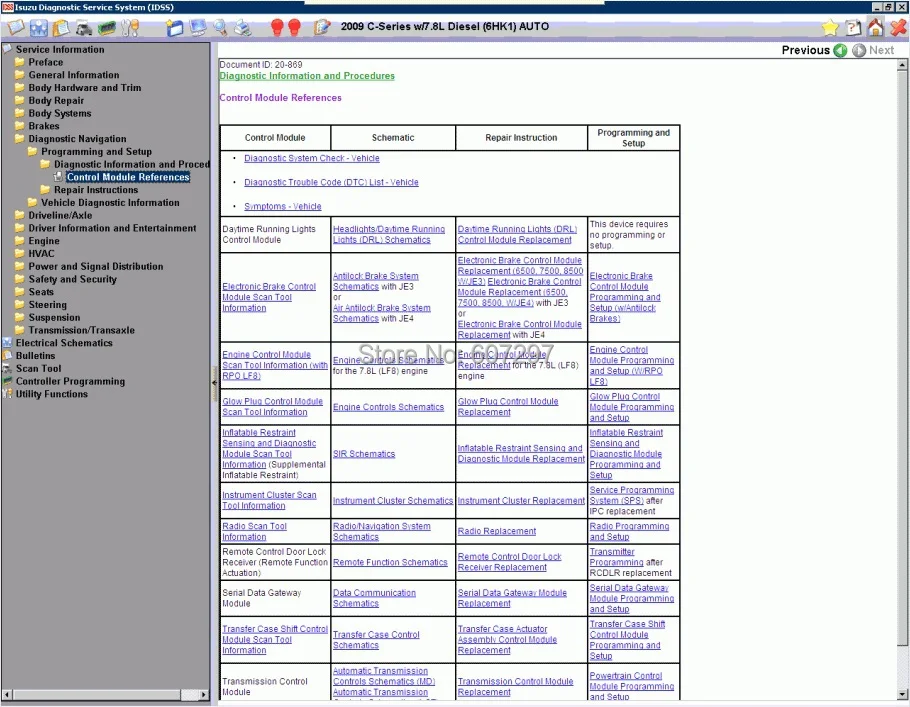This screenshot has height=707, width=910.
Task: Open Transfer Case Control Schematics link
Action: coord(376,640)
